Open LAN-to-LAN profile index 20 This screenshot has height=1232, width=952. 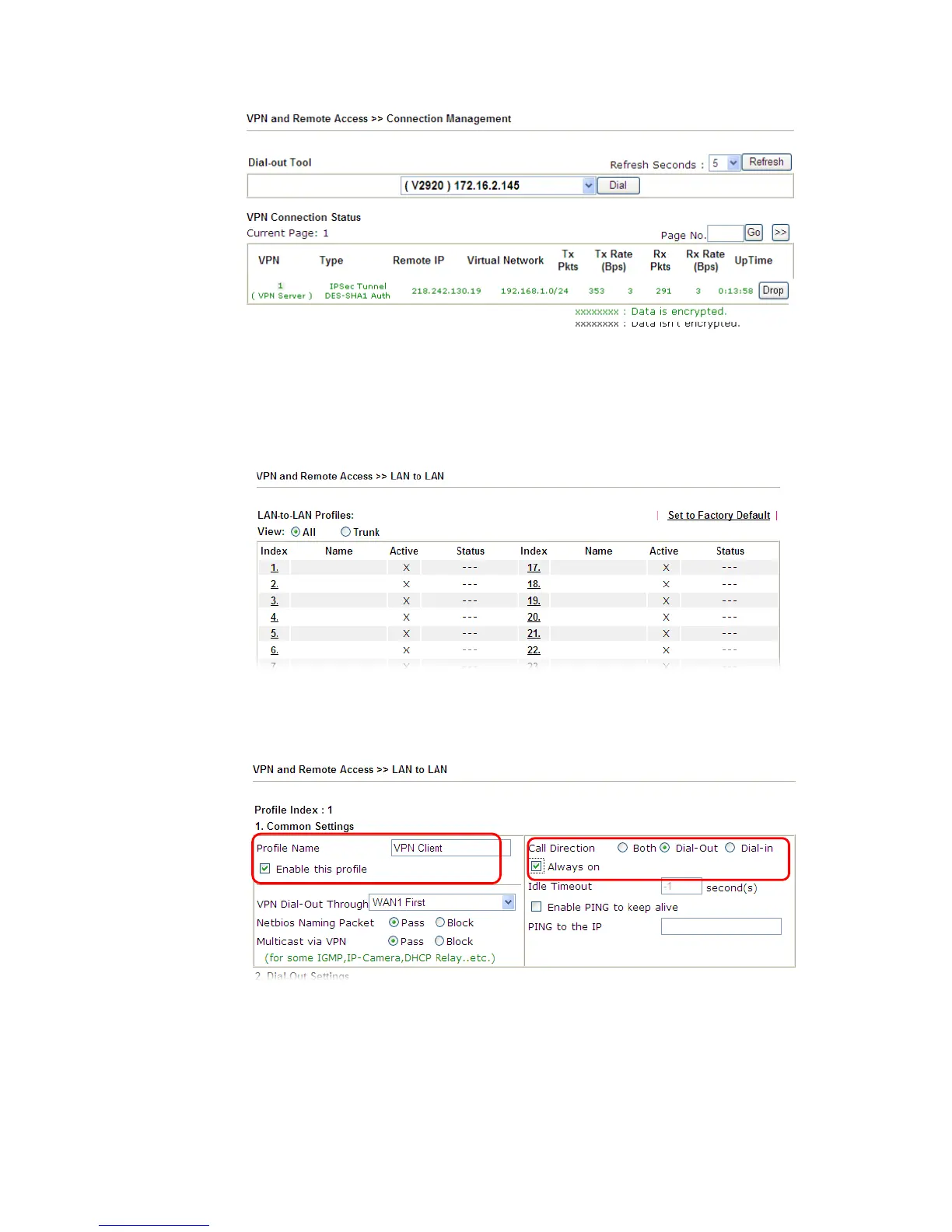click(x=534, y=617)
